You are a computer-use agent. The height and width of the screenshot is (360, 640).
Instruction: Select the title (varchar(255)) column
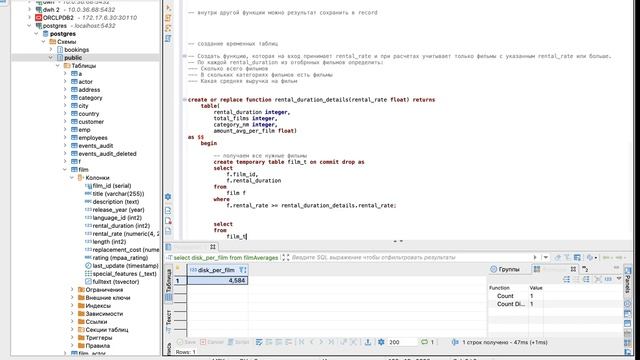click(x=115, y=193)
